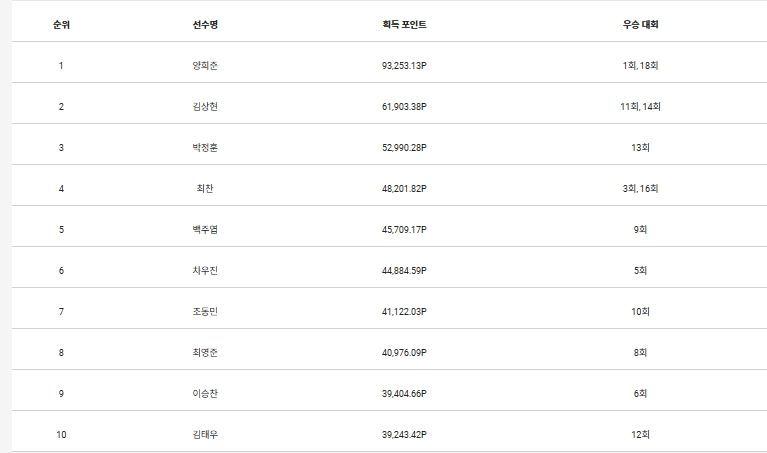This screenshot has height=453, width=767.
Task: Click player name 최찬
Action: 205,189
